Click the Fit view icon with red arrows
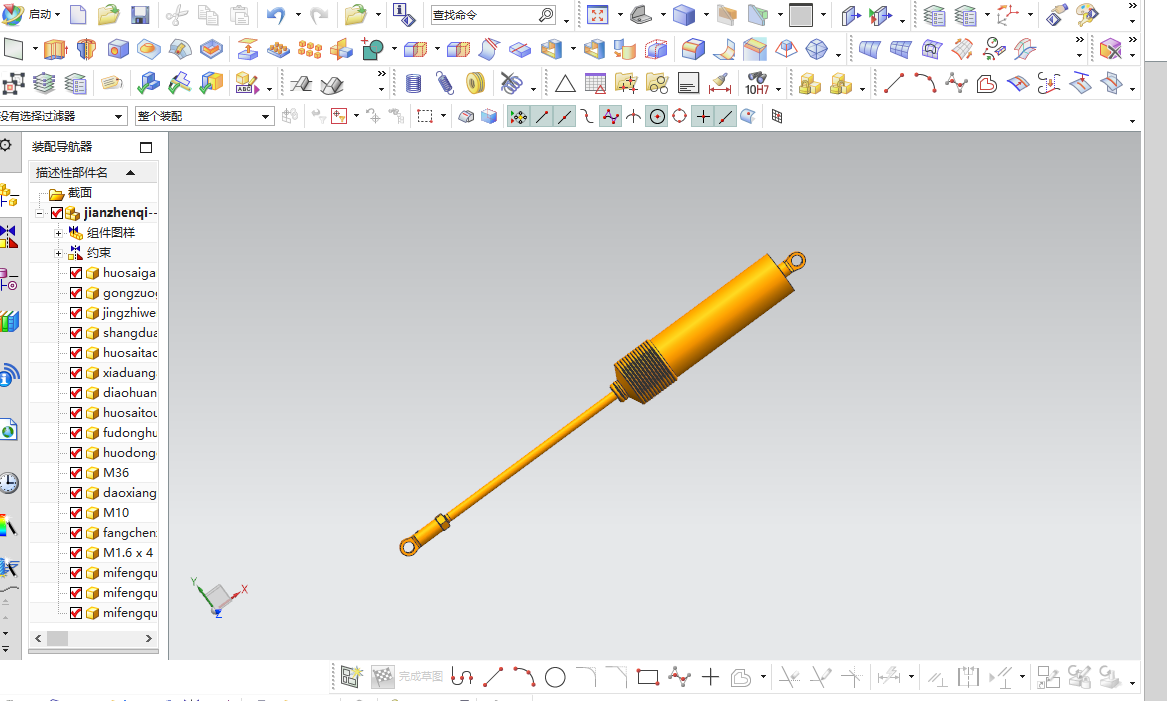The height and width of the screenshot is (701, 1167). pos(598,14)
